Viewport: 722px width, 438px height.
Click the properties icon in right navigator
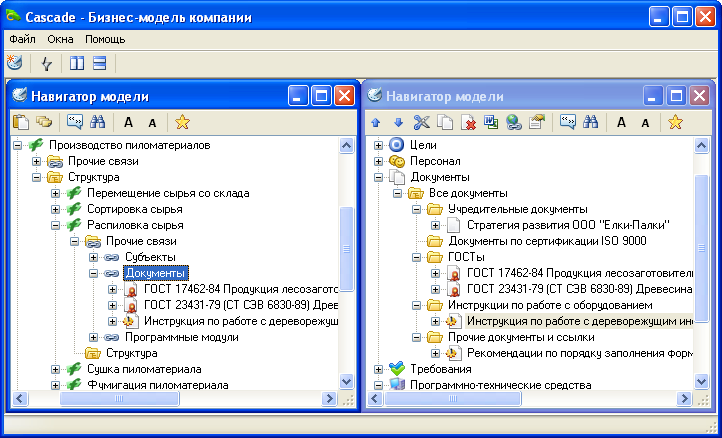536,122
